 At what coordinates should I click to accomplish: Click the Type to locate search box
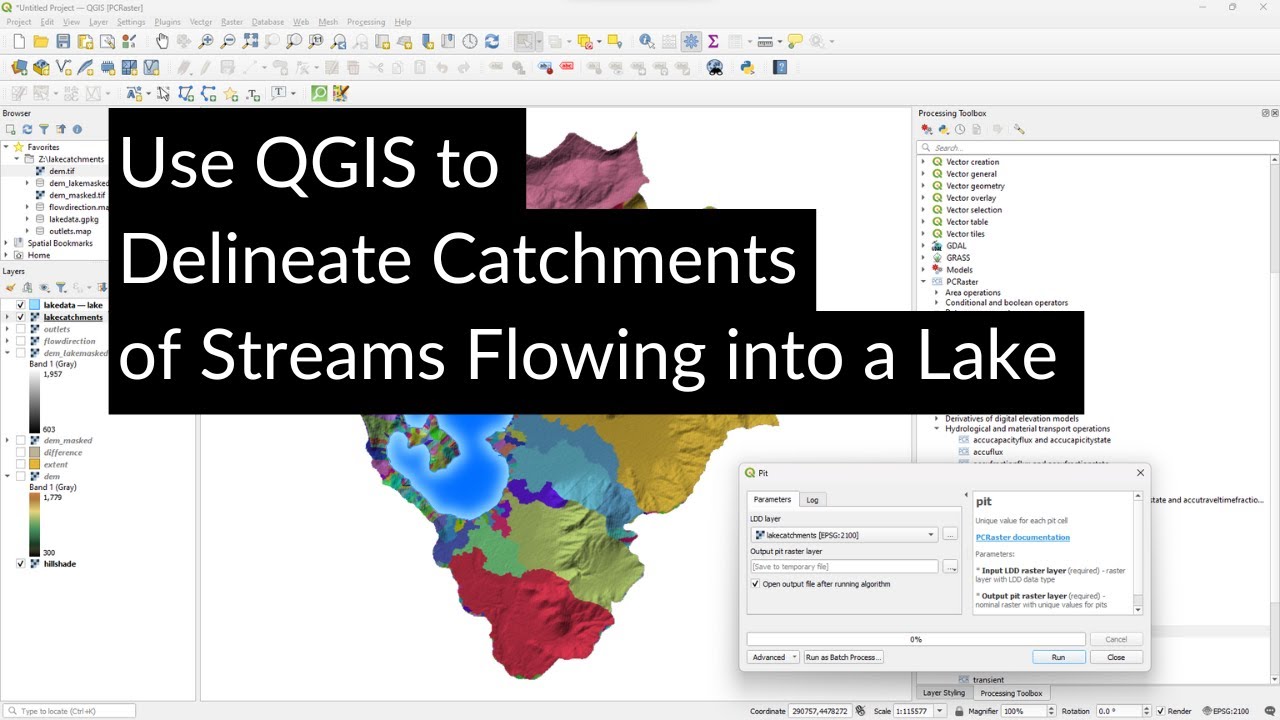click(x=70, y=711)
